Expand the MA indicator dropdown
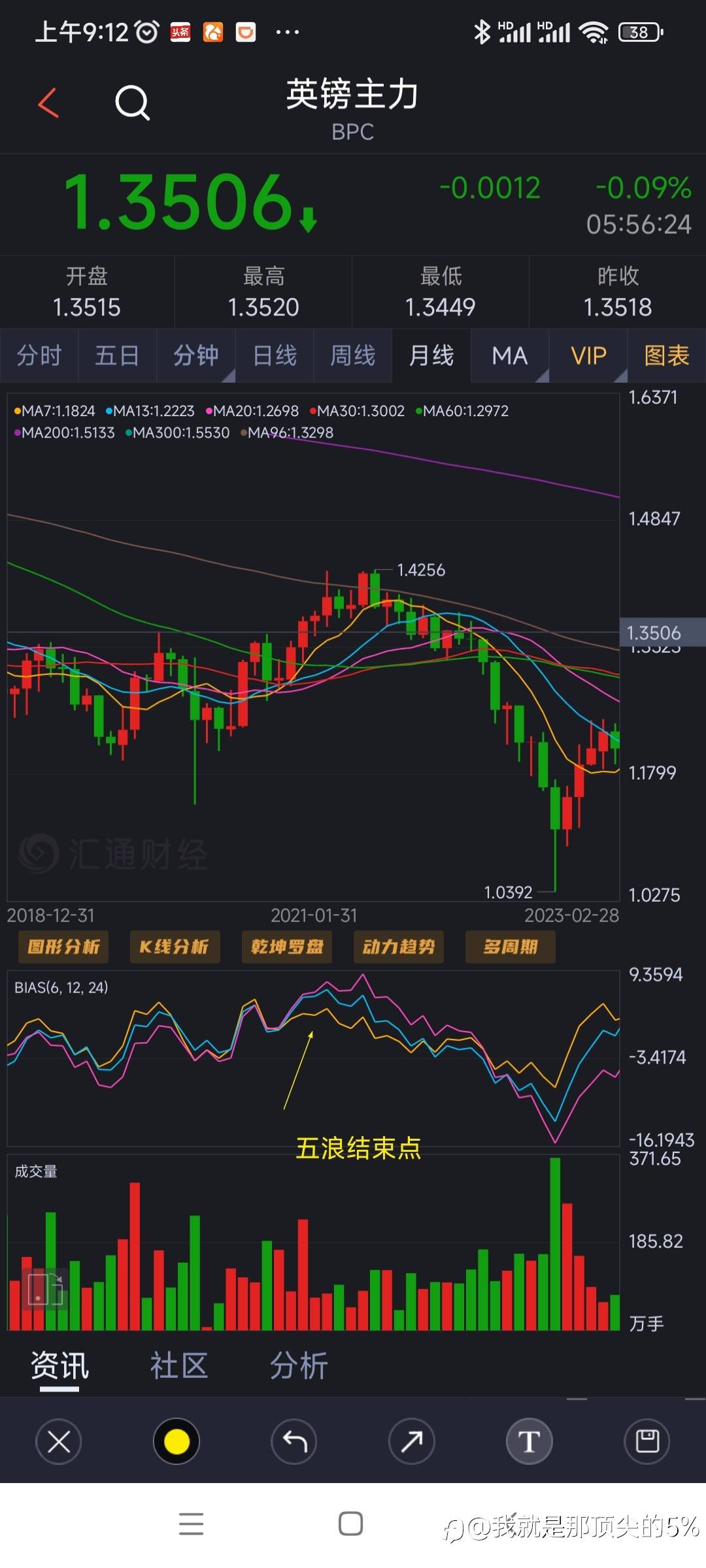Image resolution: width=706 pixels, height=1568 pixels. [x=510, y=356]
